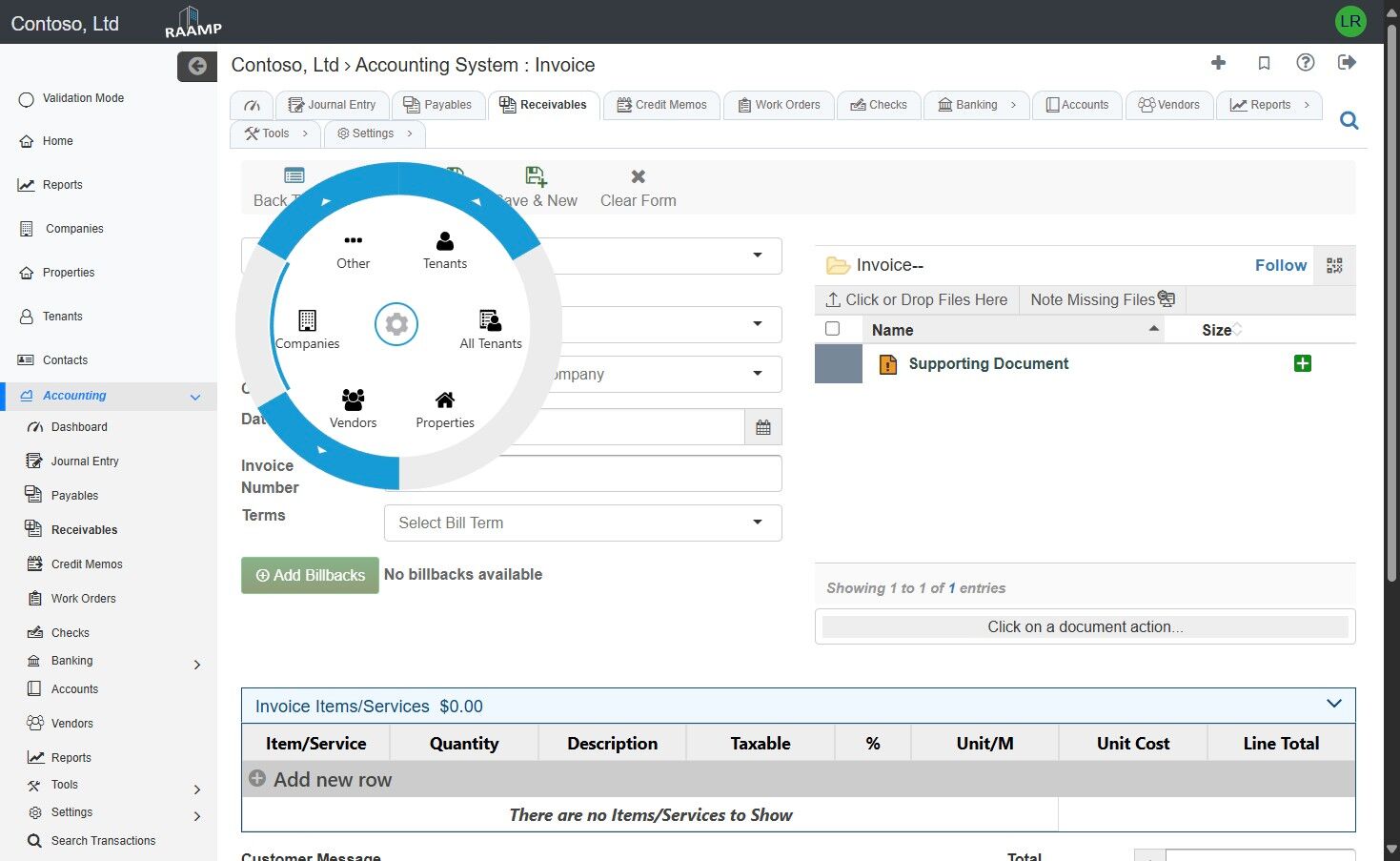Click the Receivables tab
The height and width of the screenshot is (861, 1400).
pos(543,105)
